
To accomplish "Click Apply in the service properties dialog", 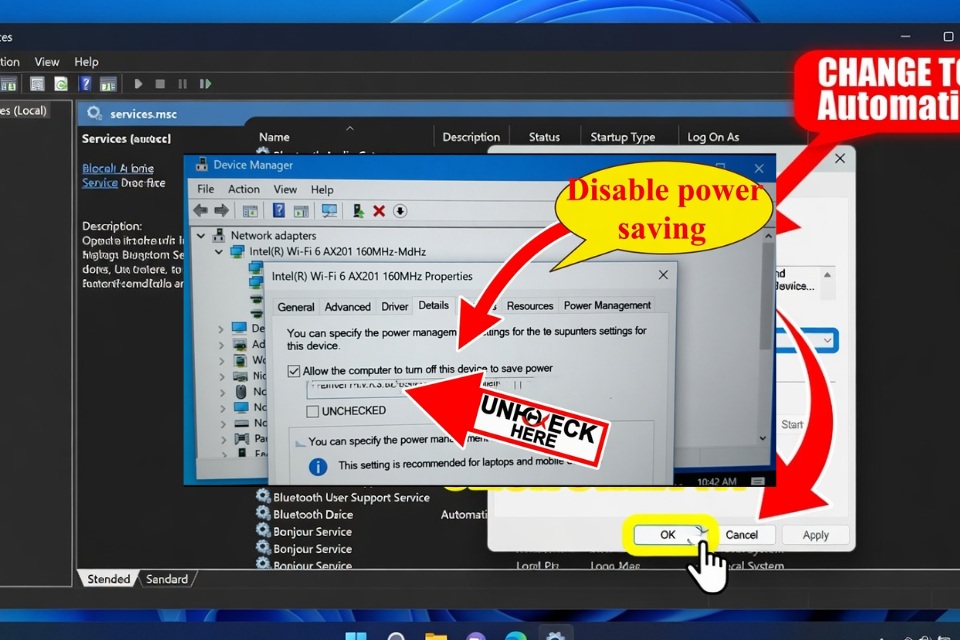I will click(x=816, y=535).
